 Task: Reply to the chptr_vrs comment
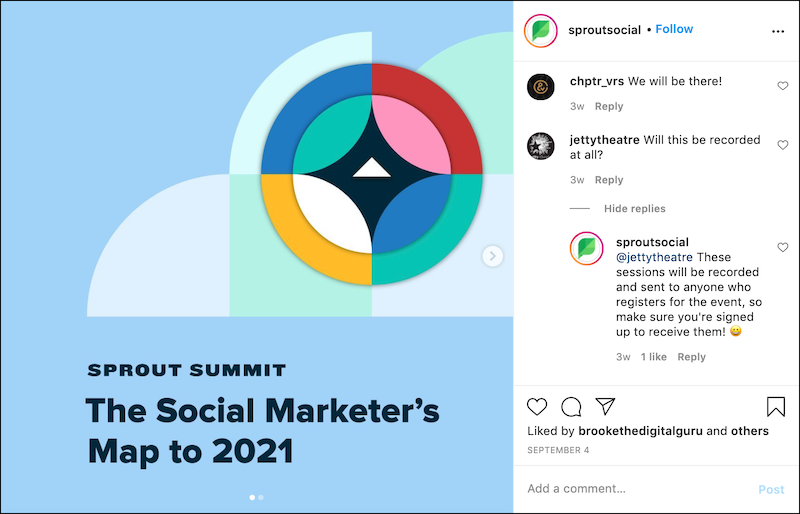tap(609, 107)
